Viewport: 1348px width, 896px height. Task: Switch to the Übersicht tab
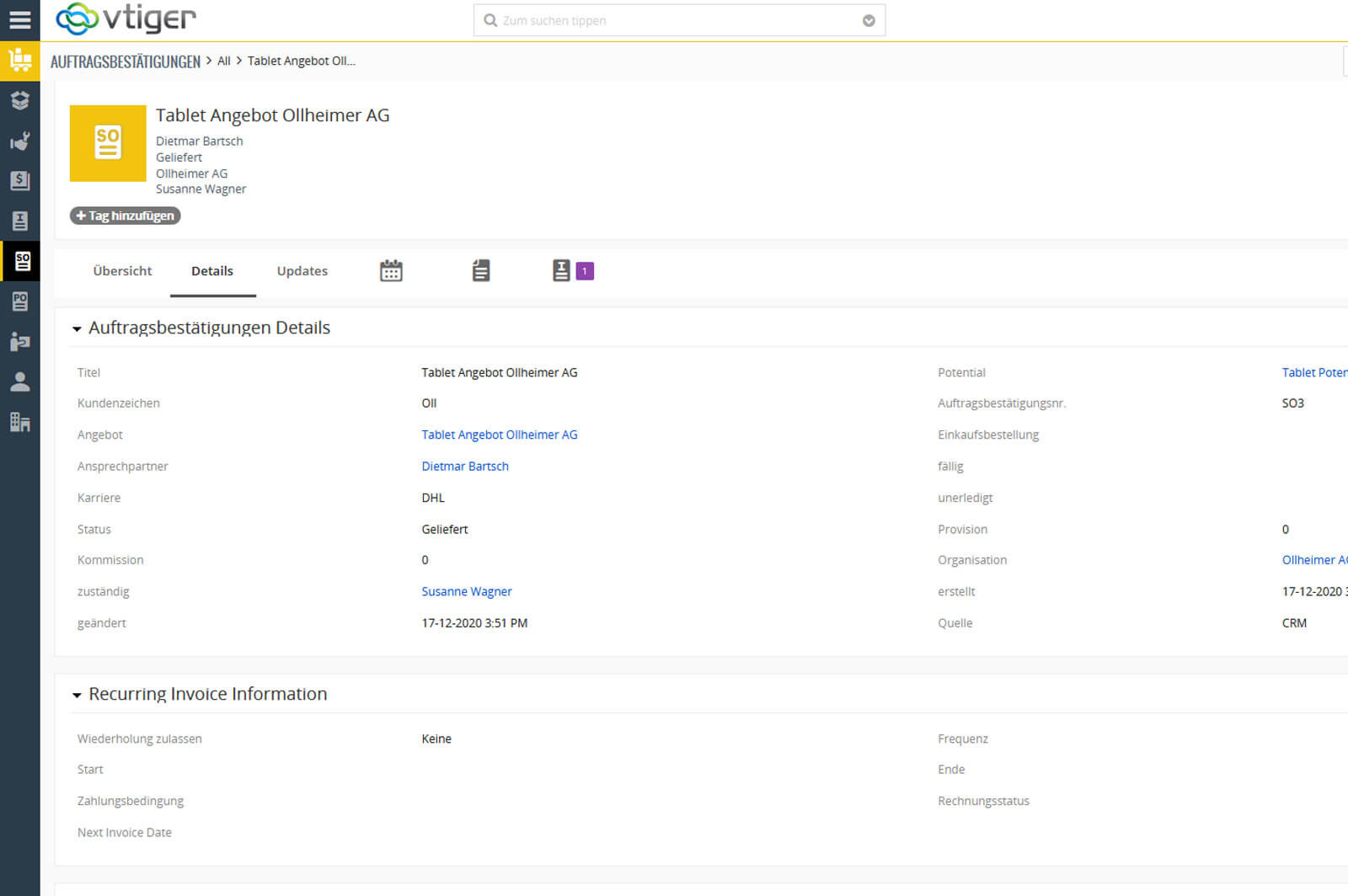click(x=122, y=271)
